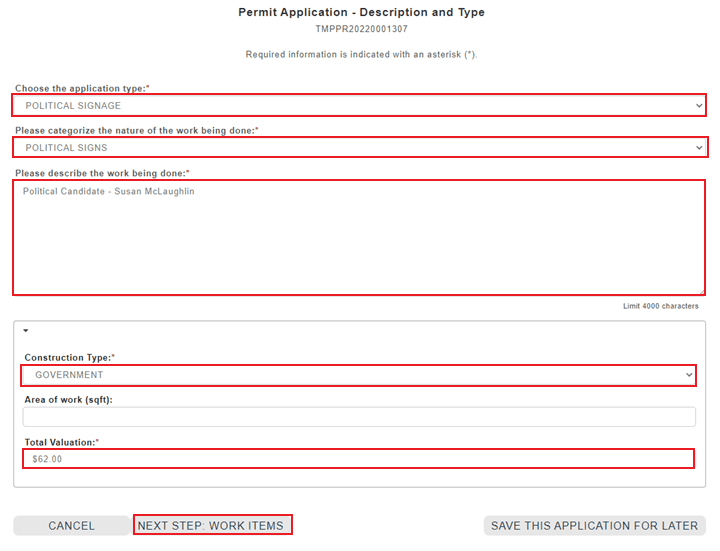The image size is (720, 551).
Task: Click the "Construction Type" label
Action: pyautogui.click(x=69, y=357)
